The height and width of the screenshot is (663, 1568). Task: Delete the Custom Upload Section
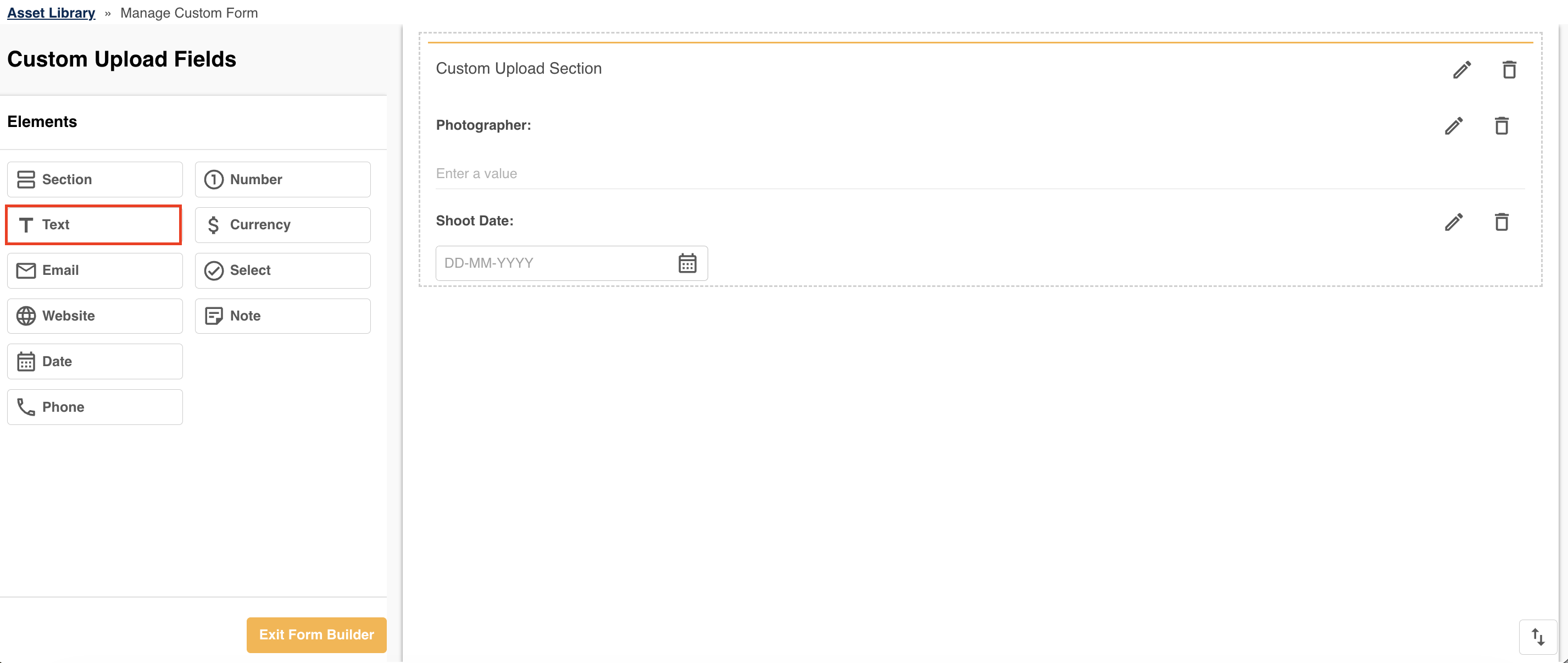coord(1509,69)
